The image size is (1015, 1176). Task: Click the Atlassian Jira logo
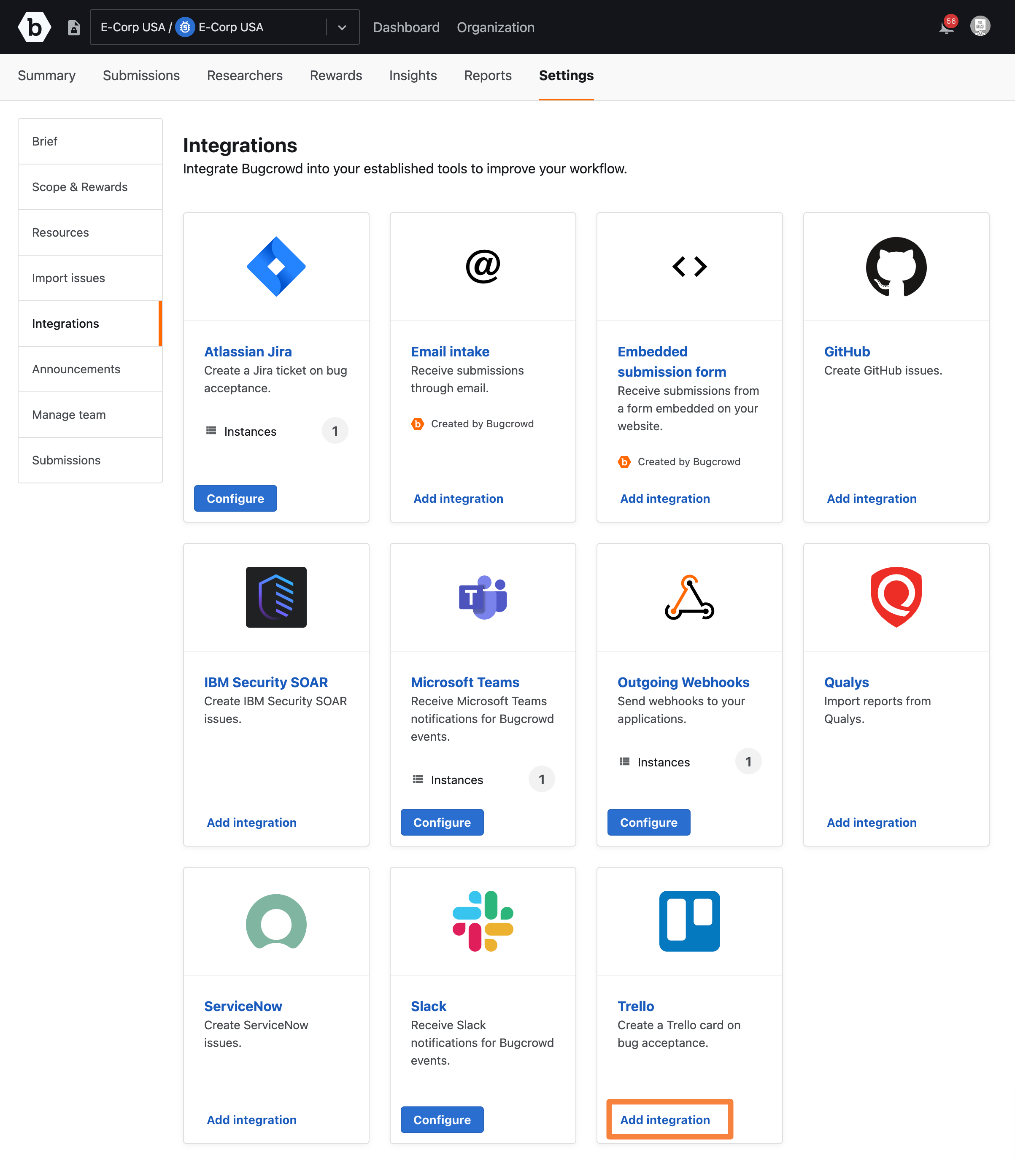click(x=276, y=266)
